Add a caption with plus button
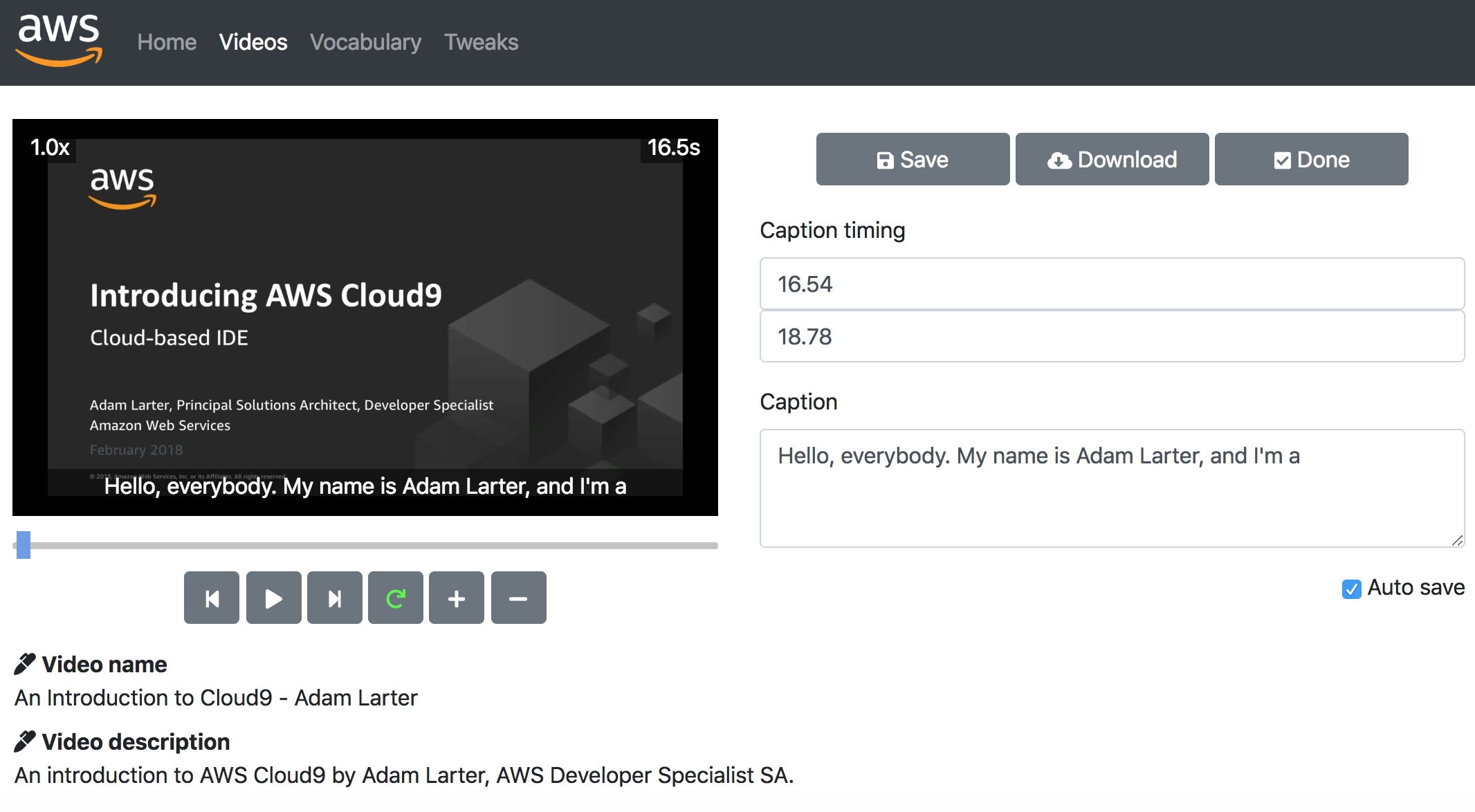 (x=457, y=598)
